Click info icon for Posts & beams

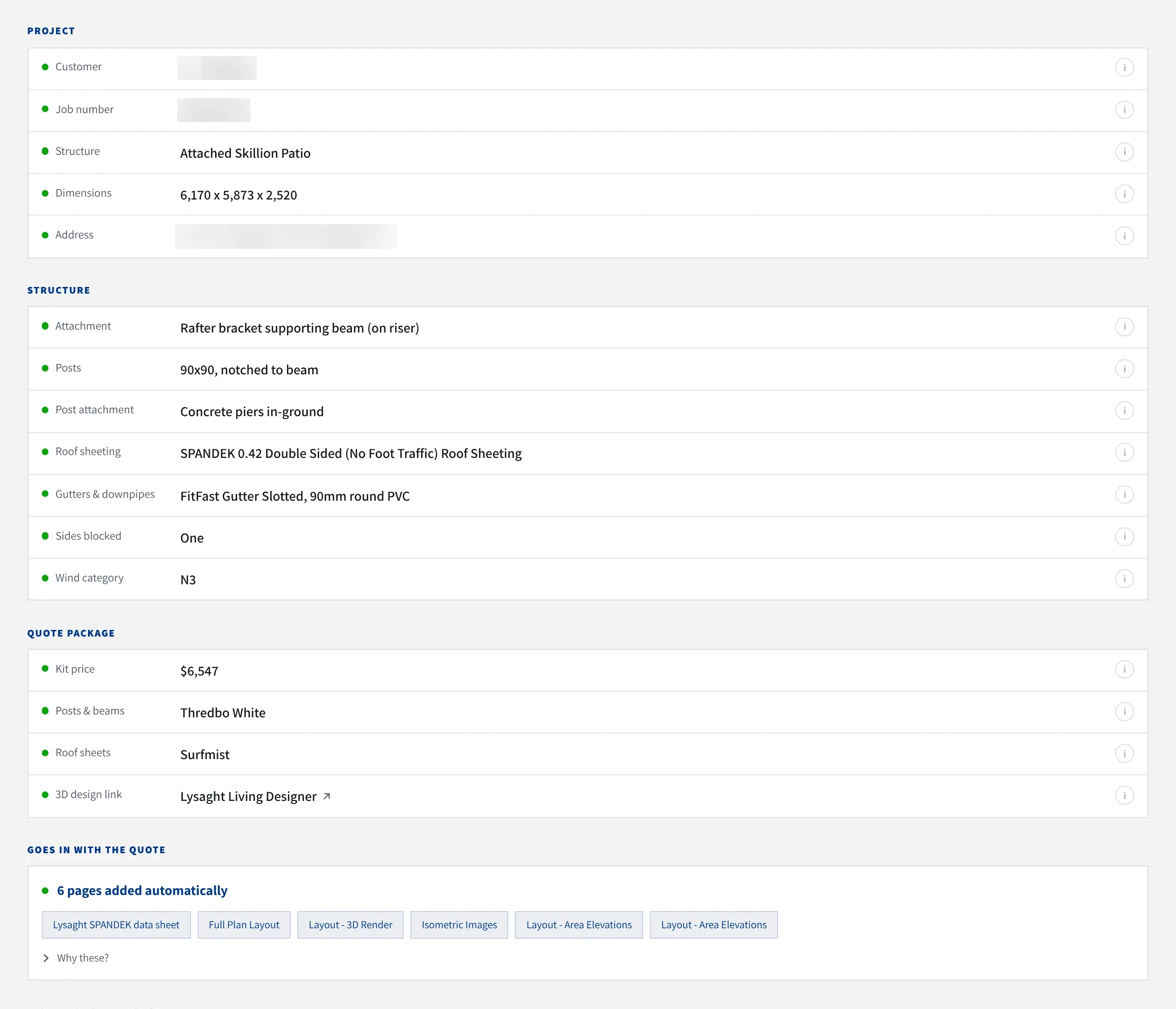[1124, 712]
